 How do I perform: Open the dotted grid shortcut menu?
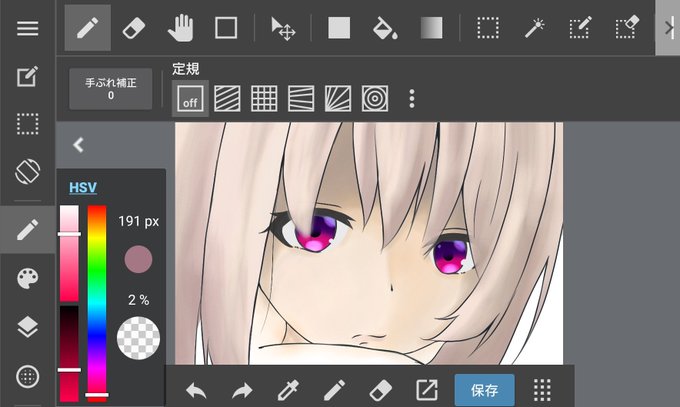tap(542, 390)
